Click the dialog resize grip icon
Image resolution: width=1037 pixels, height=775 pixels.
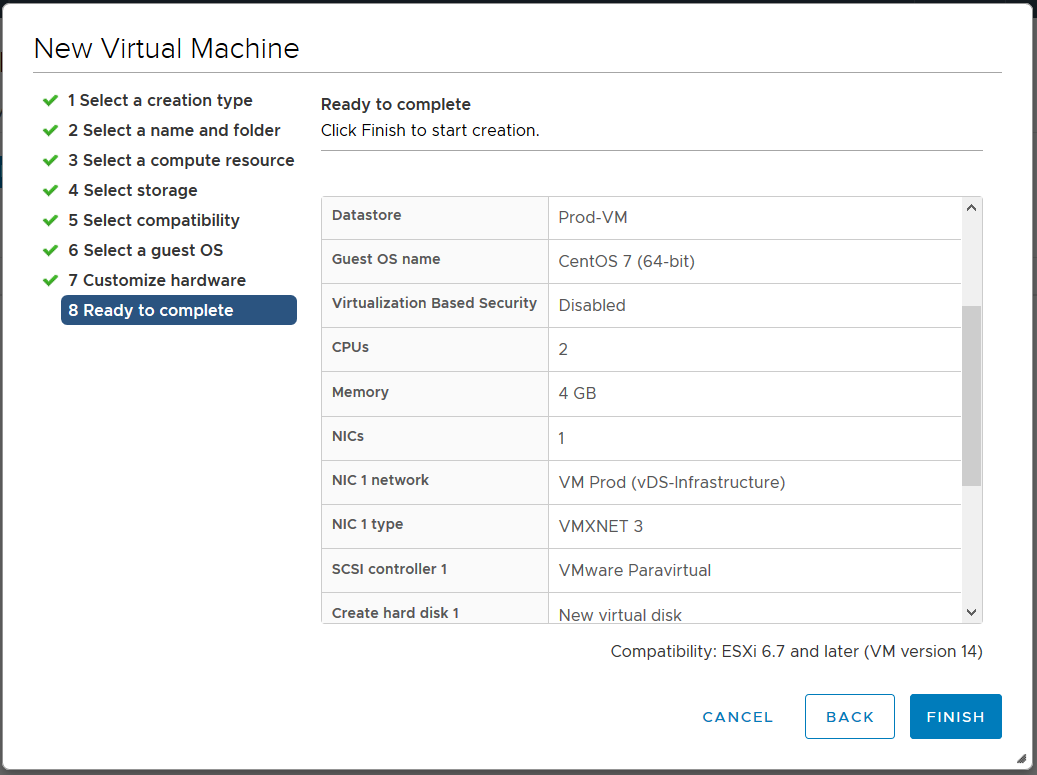[1022, 758]
